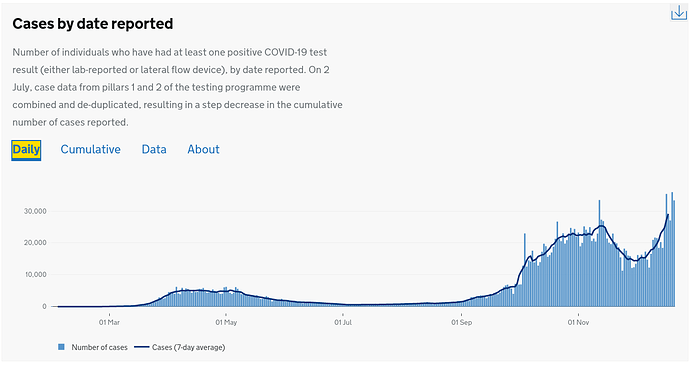Open the Data tab

[154, 150]
